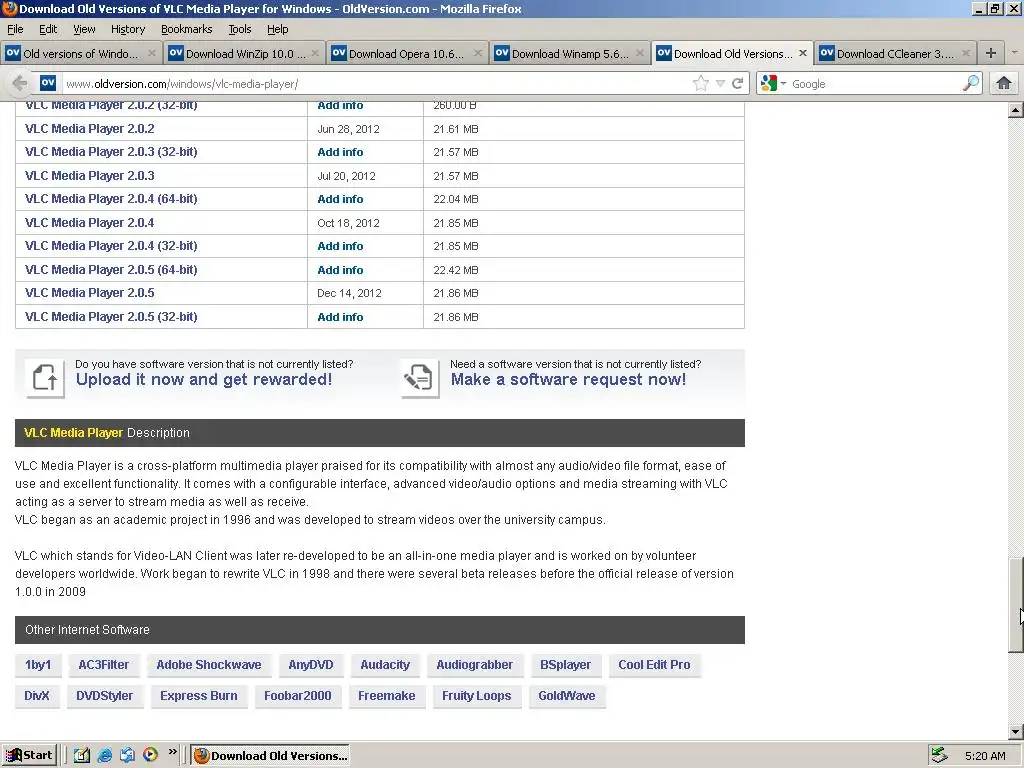Switch to the 'Download WinZip 10.0' tab
1024x768 pixels.
(x=243, y=54)
